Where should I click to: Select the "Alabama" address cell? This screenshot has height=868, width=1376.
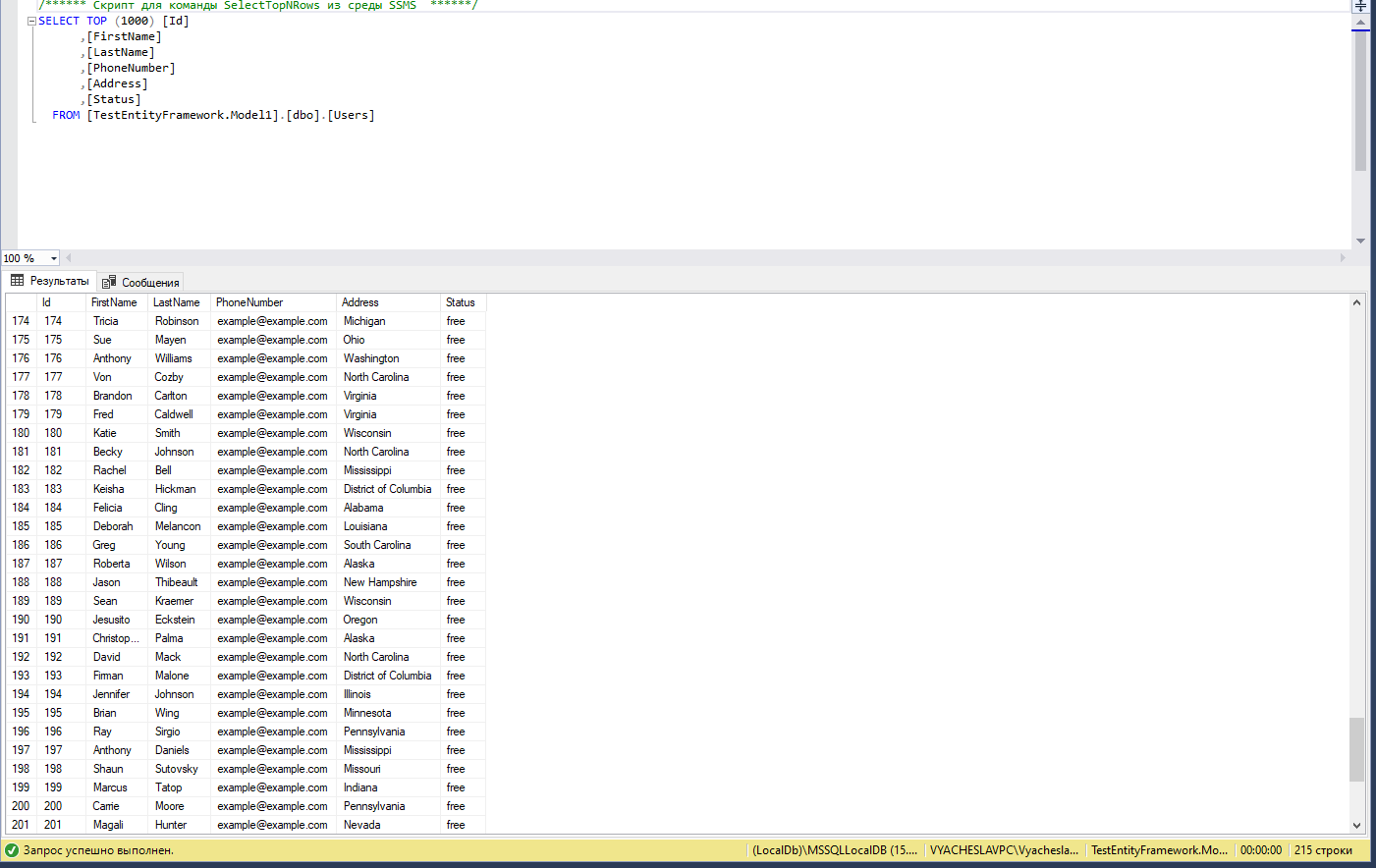coord(388,508)
